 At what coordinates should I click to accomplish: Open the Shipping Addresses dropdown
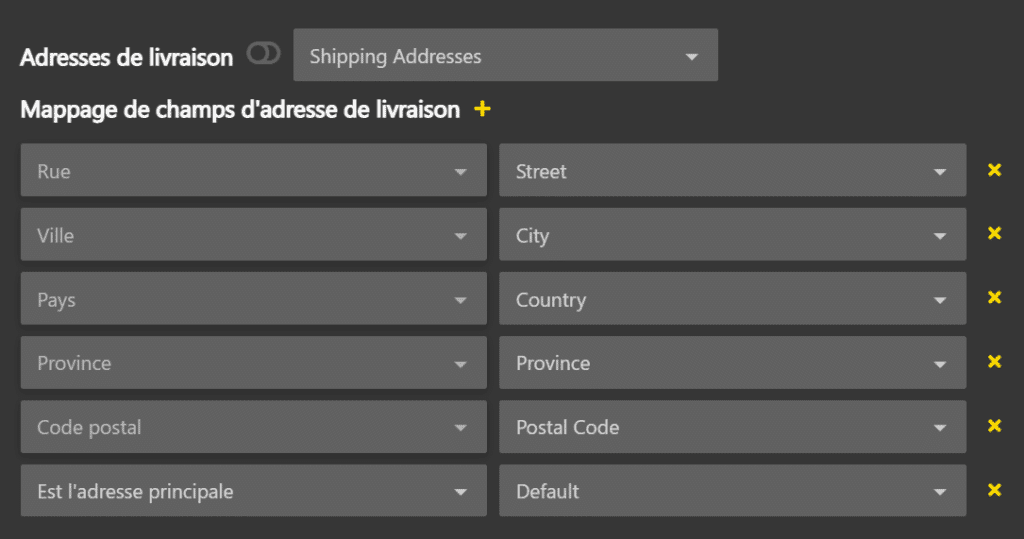(505, 56)
